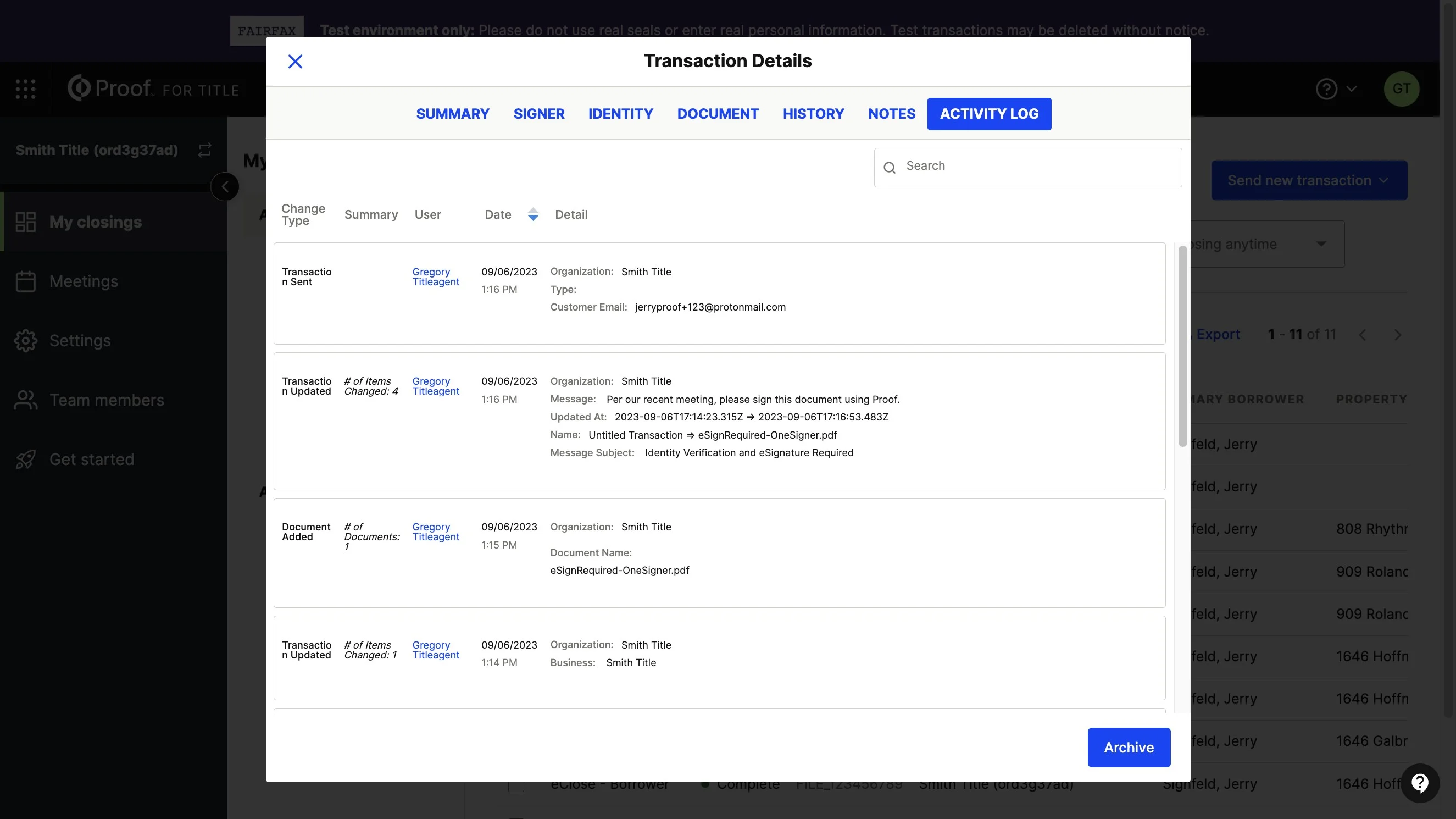Click the Summary column header
Screen dimensions: 1456x819
click(371, 214)
